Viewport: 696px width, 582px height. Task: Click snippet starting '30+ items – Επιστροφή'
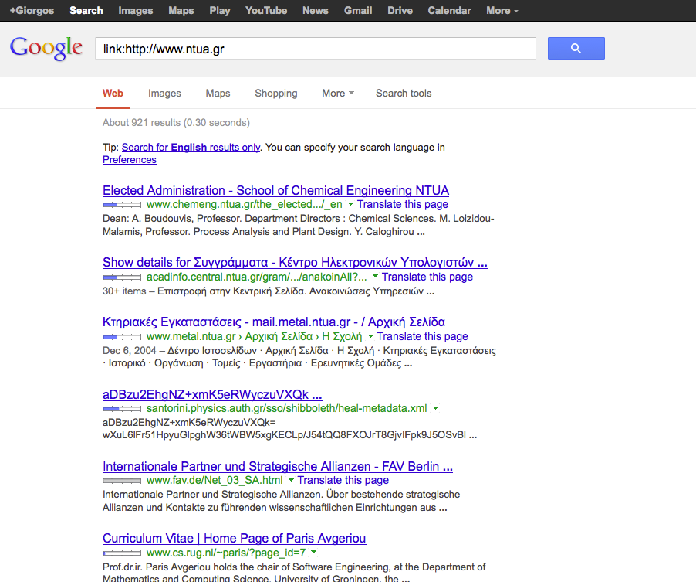269,291
